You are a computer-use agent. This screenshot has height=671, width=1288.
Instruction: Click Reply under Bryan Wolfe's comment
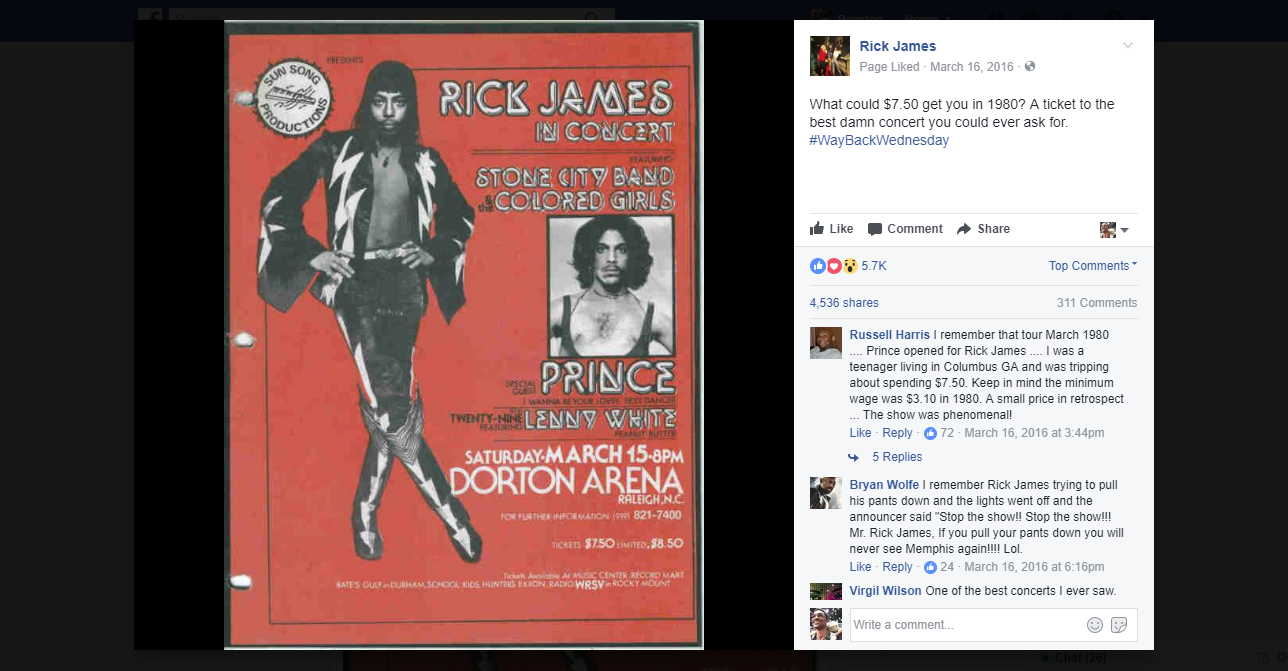click(897, 567)
